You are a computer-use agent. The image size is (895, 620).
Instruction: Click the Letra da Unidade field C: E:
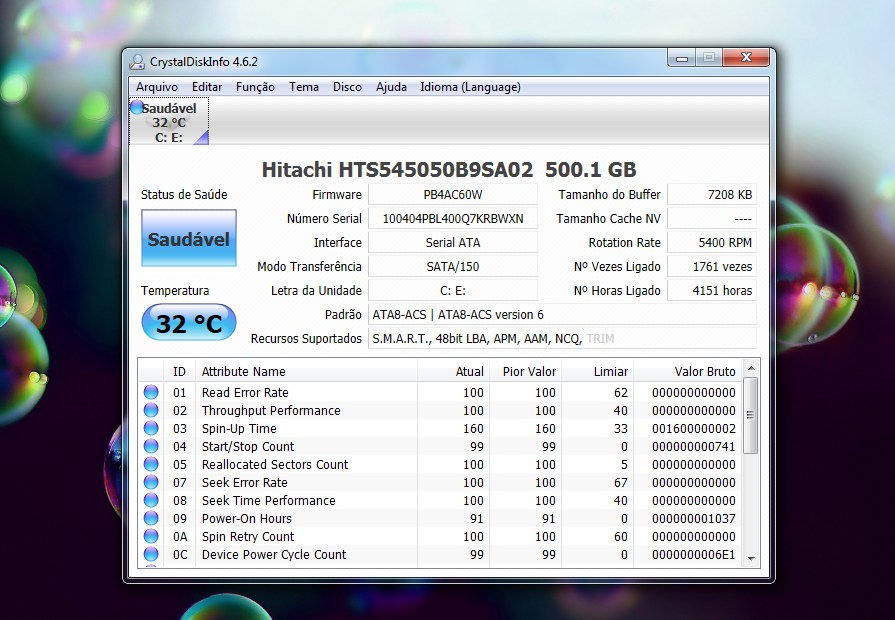453,291
